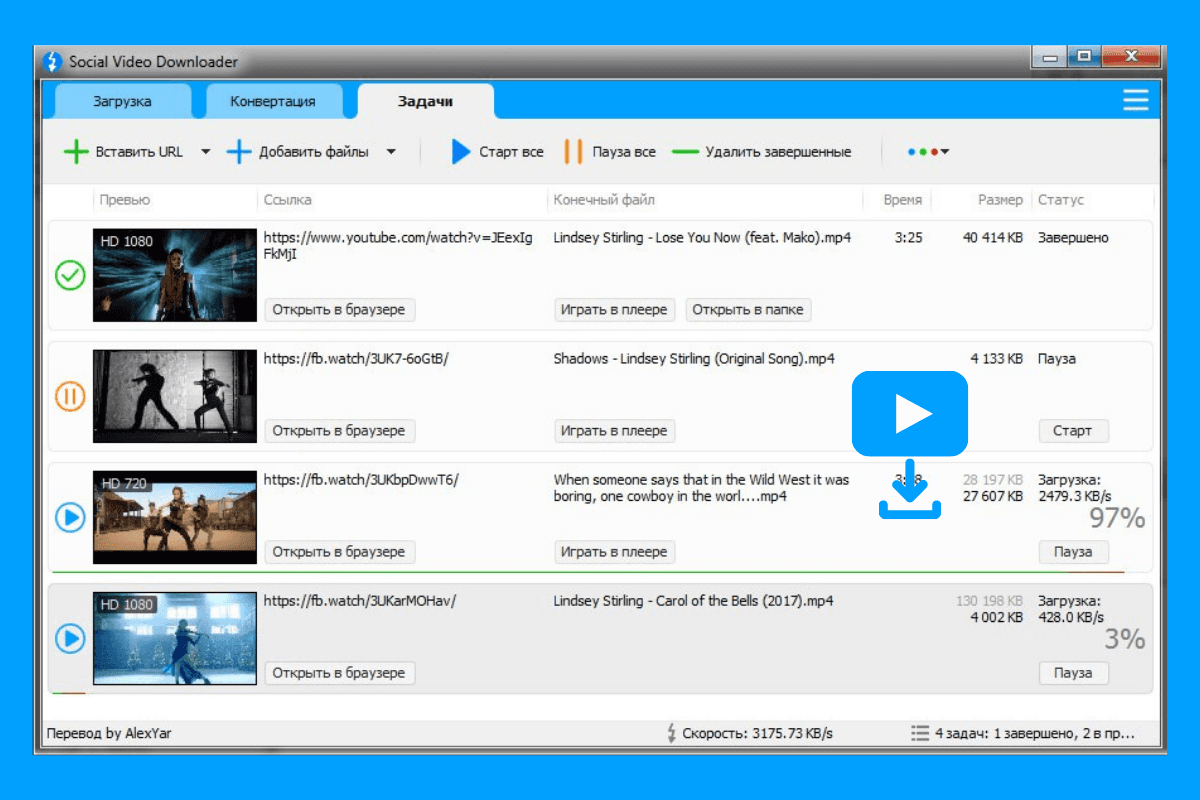Screen dimensions: 1200x800
Task: Click the Перевод by AlexYar text
Action: coord(109,733)
